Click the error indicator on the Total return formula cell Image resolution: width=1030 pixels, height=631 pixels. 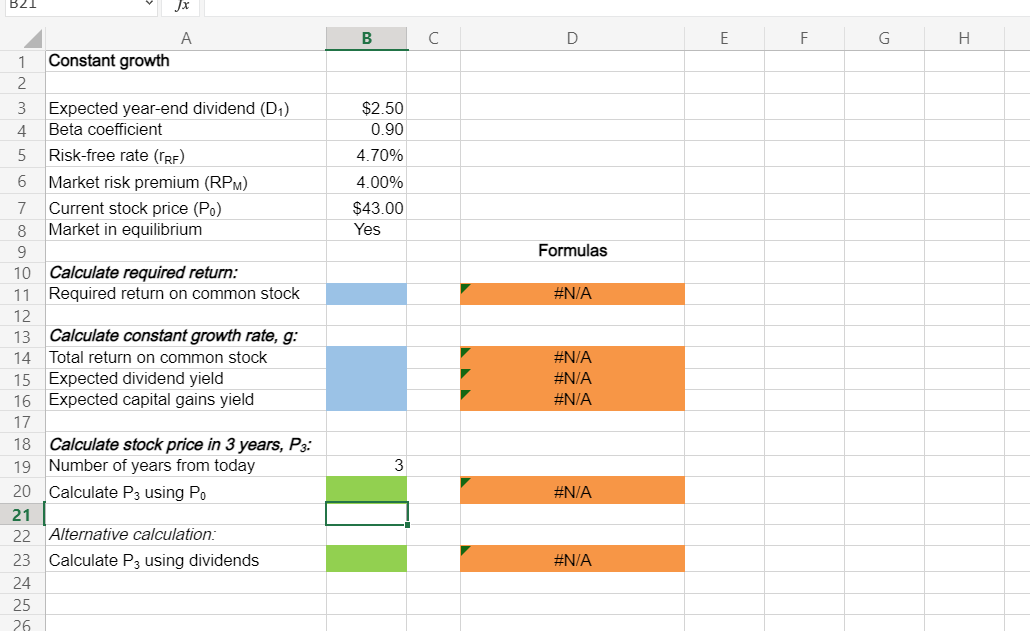(x=464, y=349)
